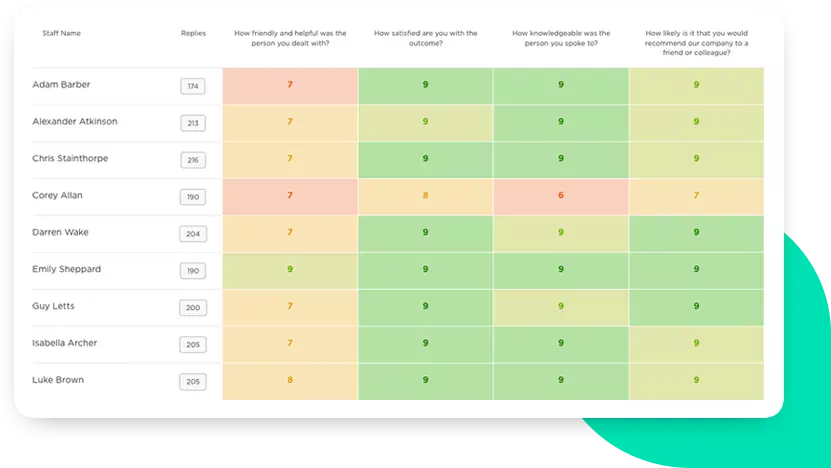Open Alexander Atkinson's 213 replies badge
Screen dimensions: 831x468
point(193,123)
